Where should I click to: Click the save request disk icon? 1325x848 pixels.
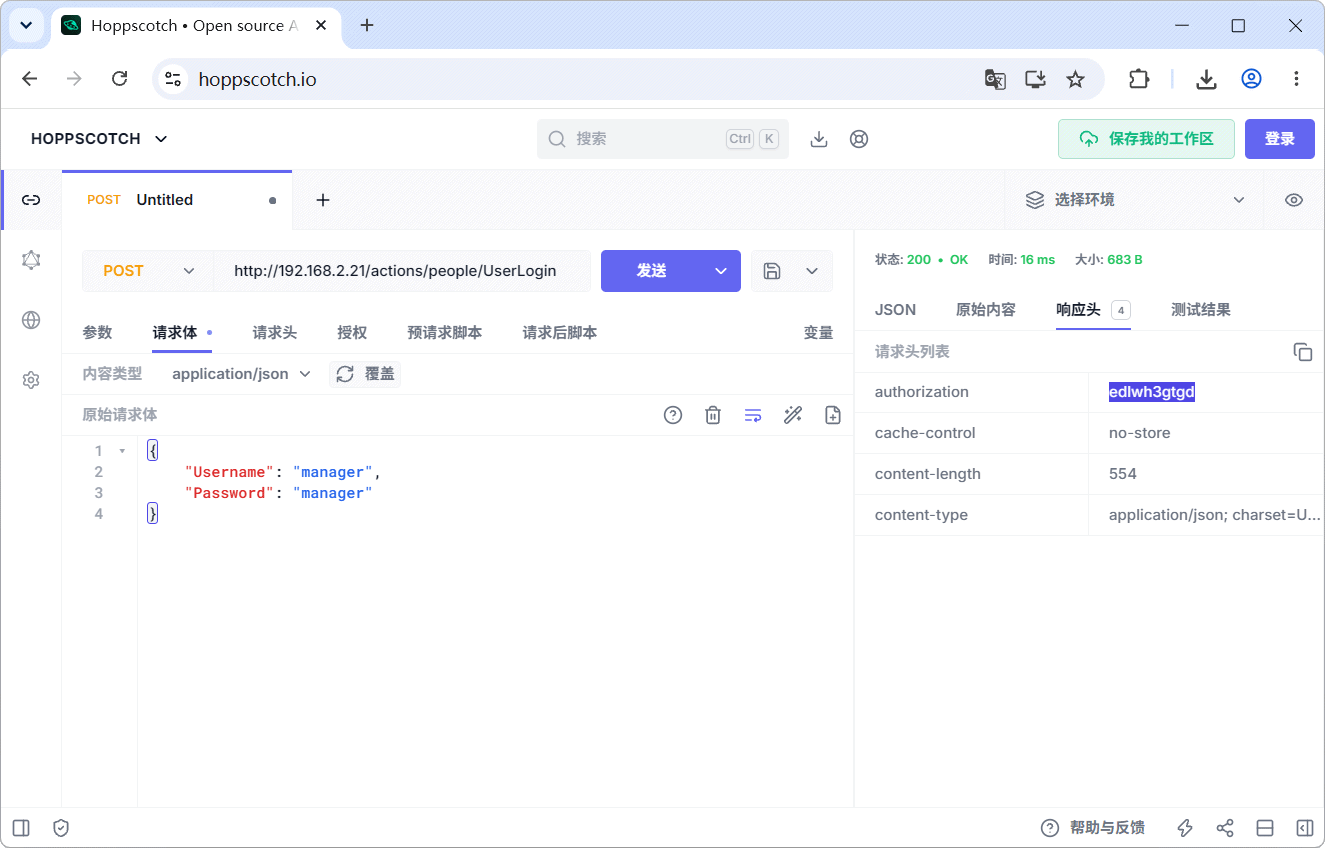point(772,271)
